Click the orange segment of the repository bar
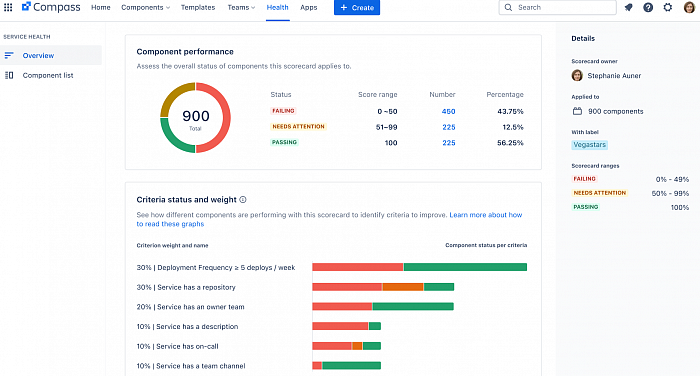Screen dimensions: 700x376 click(x=403, y=287)
